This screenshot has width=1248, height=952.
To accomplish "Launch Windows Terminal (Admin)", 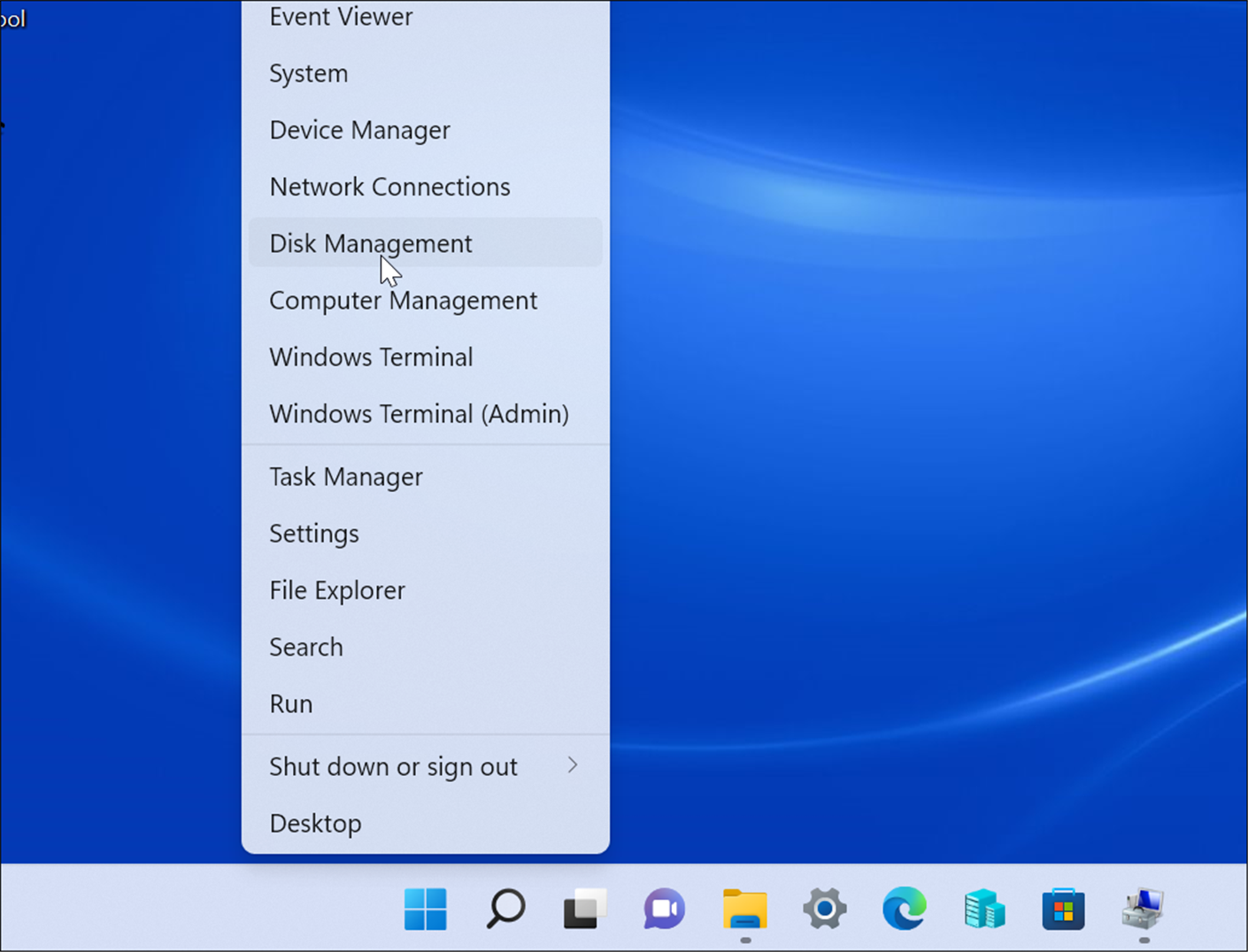I will coord(419,413).
